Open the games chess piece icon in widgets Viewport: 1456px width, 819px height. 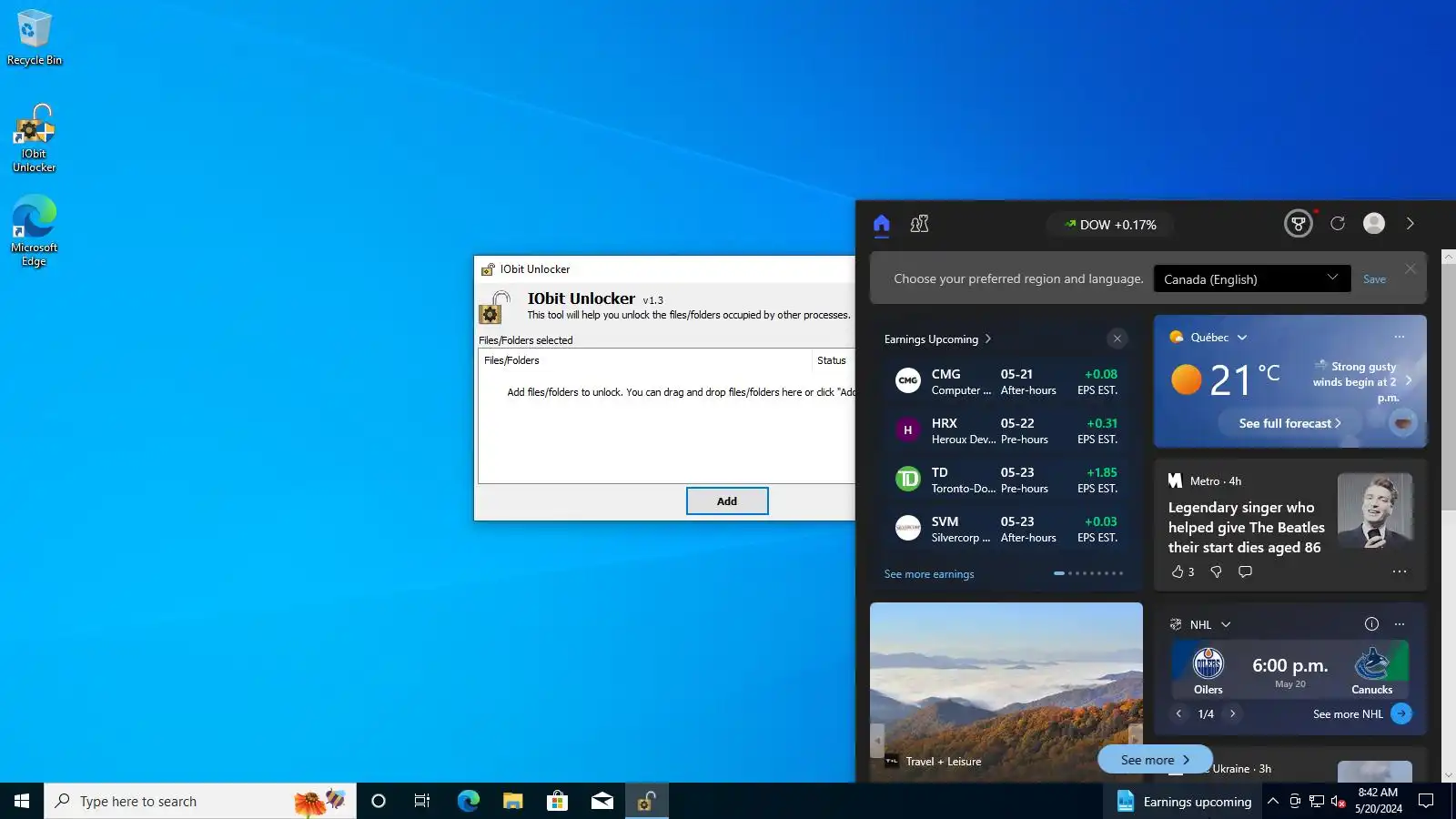click(919, 224)
